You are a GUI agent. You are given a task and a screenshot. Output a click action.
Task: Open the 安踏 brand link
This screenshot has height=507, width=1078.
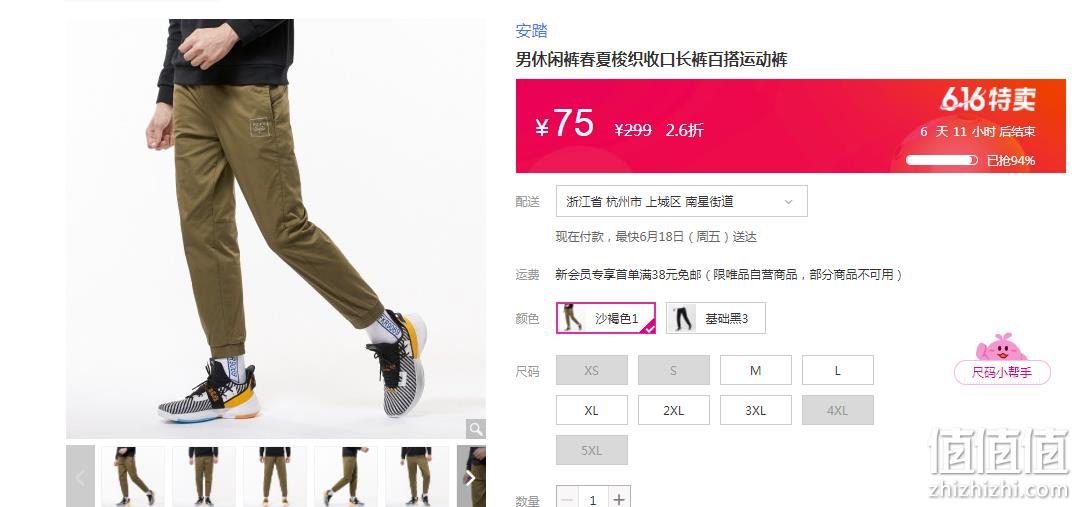531,30
